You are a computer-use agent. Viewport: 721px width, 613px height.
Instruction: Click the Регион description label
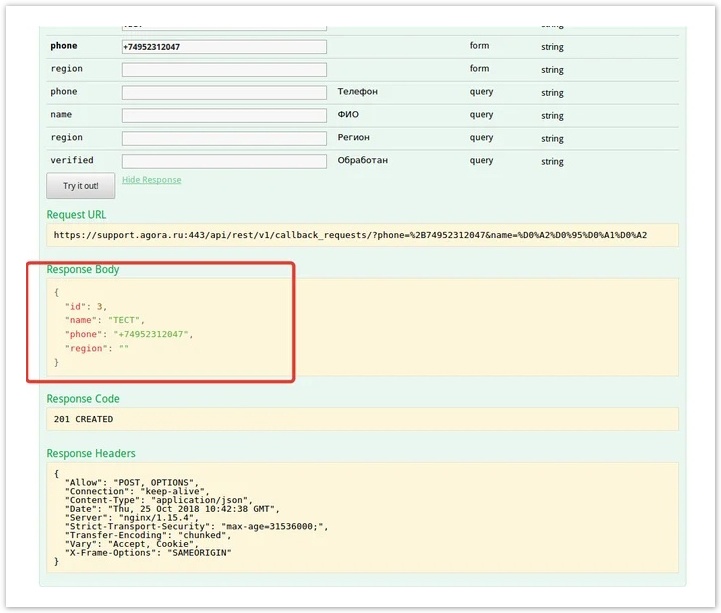[x=354, y=137]
